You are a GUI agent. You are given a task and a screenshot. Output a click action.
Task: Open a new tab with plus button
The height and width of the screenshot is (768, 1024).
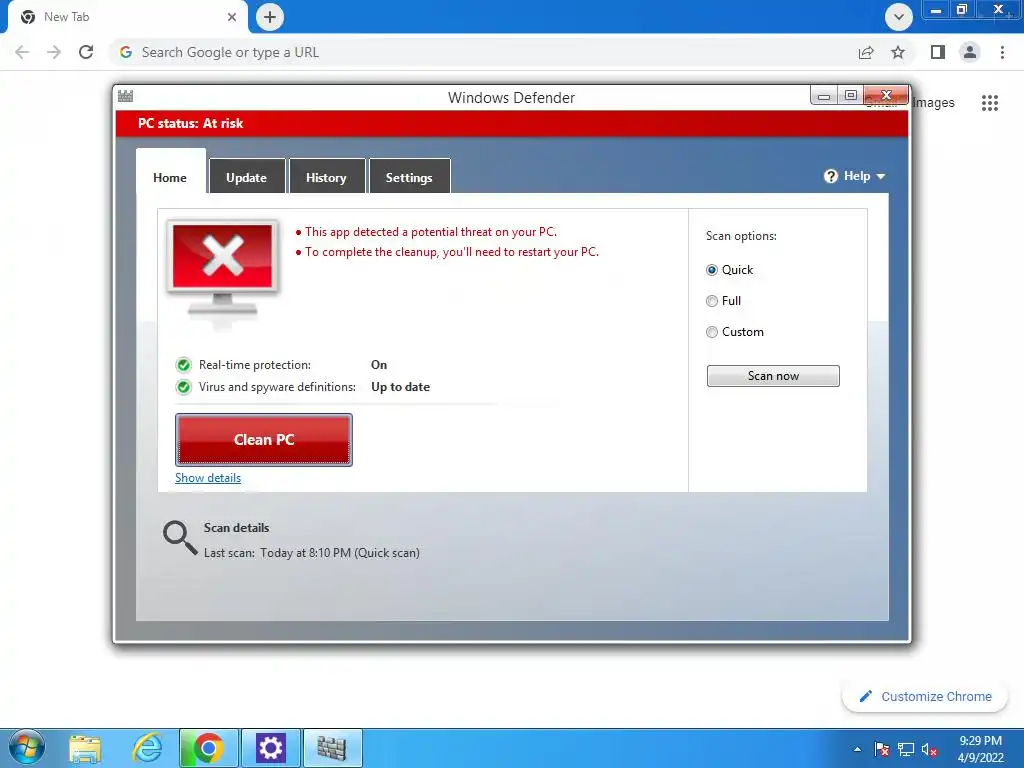tap(270, 17)
